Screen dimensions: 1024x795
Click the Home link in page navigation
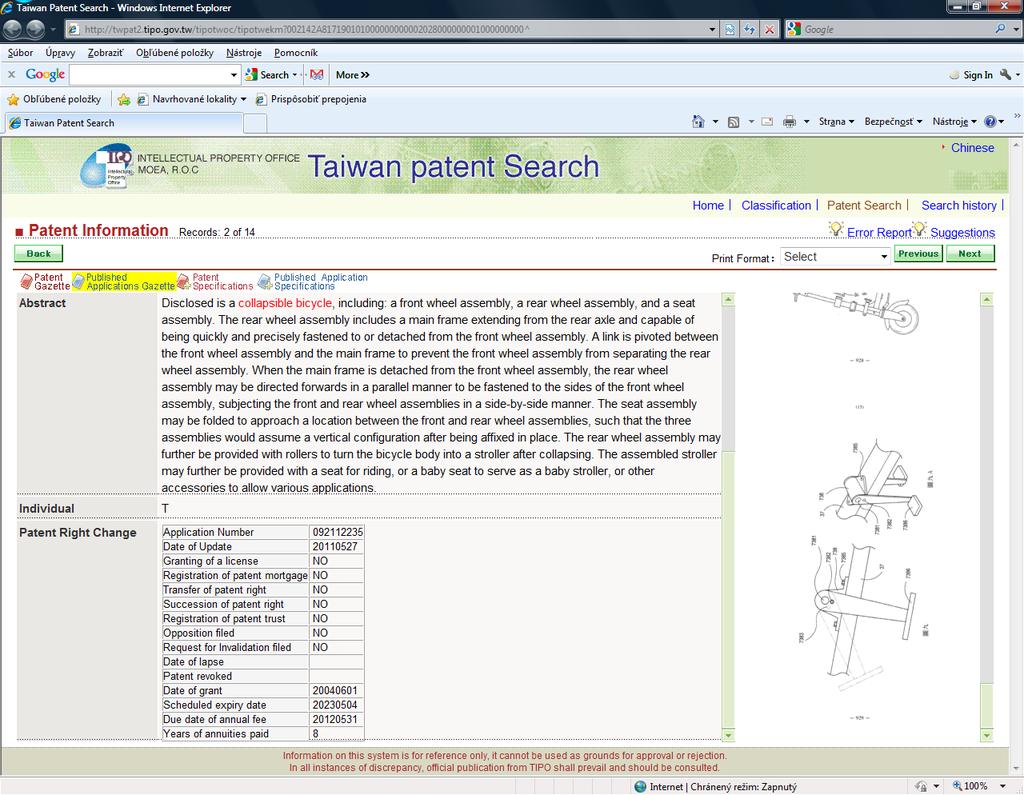point(708,205)
